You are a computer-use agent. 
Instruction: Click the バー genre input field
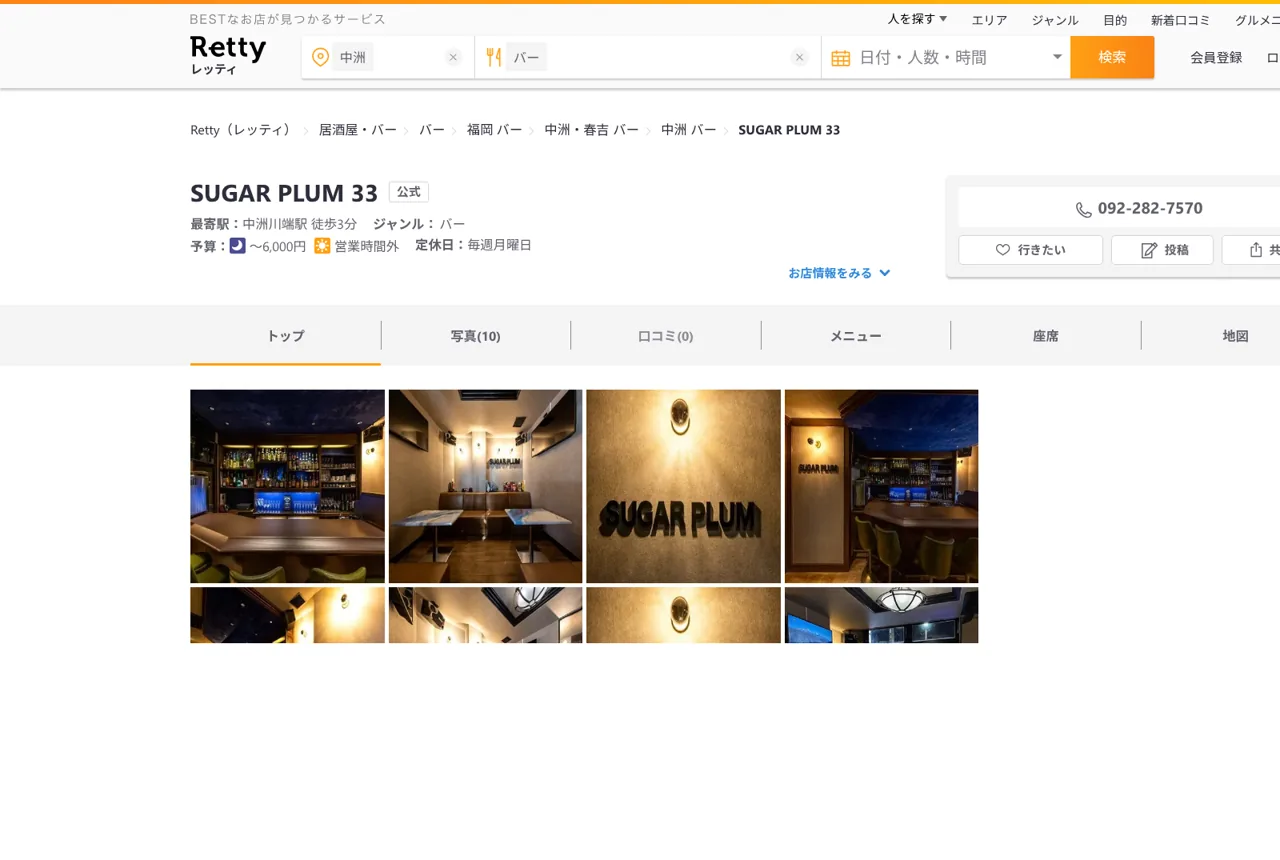pyautogui.click(x=648, y=57)
